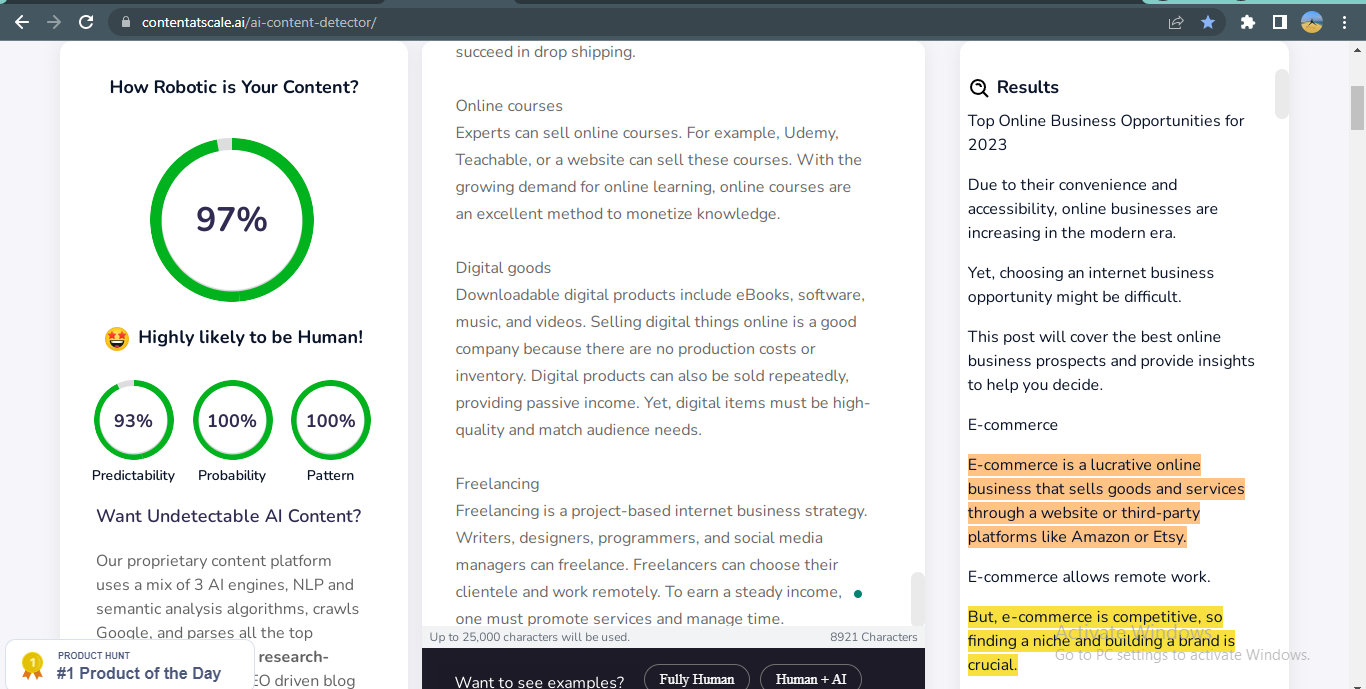Click 'Top Online Business Opportunities for 2023' title
Image resolution: width=1366 pixels, height=689 pixels.
1106,133
